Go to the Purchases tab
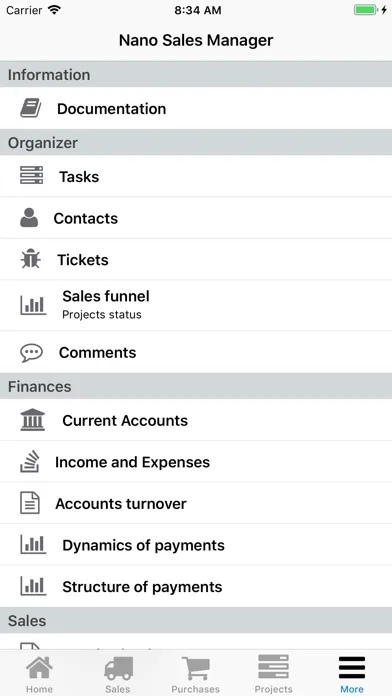392x696 pixels. [x=195, y=674]
